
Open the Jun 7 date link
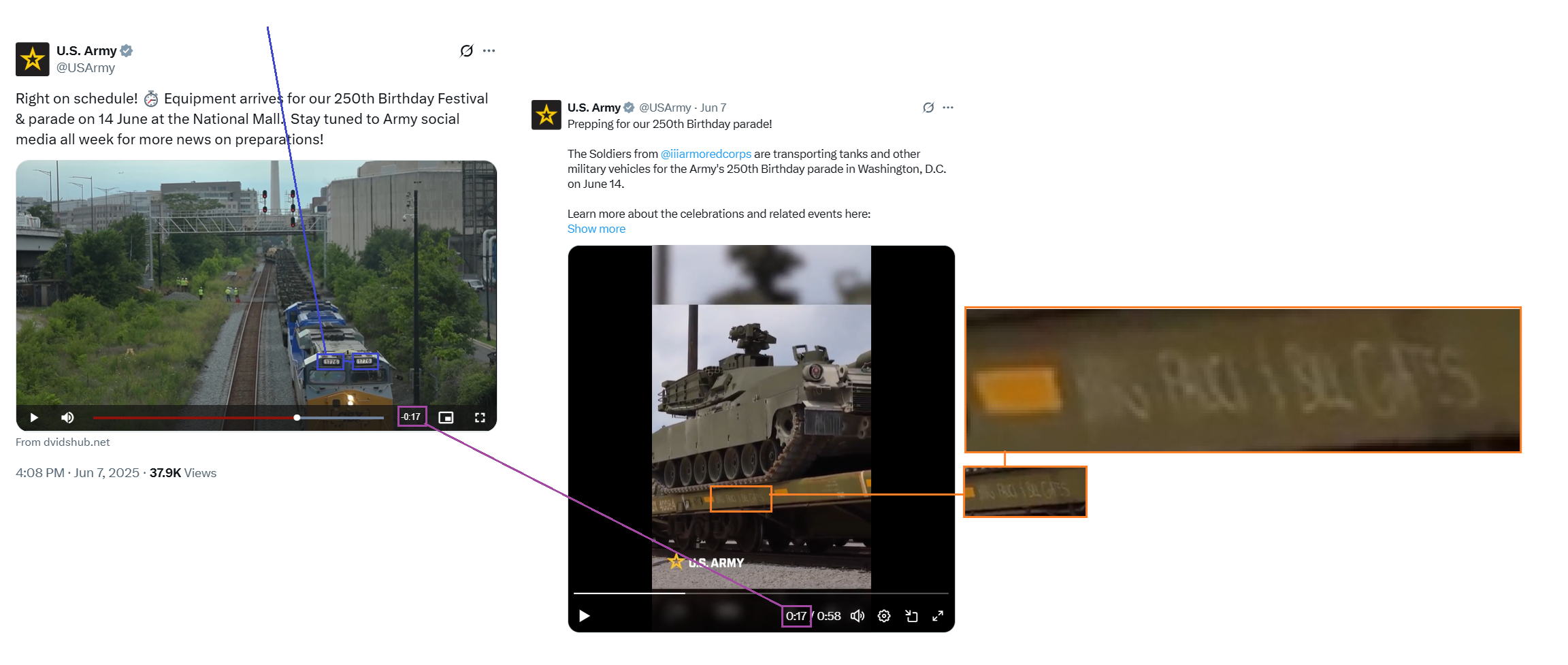tap(713, 108)
